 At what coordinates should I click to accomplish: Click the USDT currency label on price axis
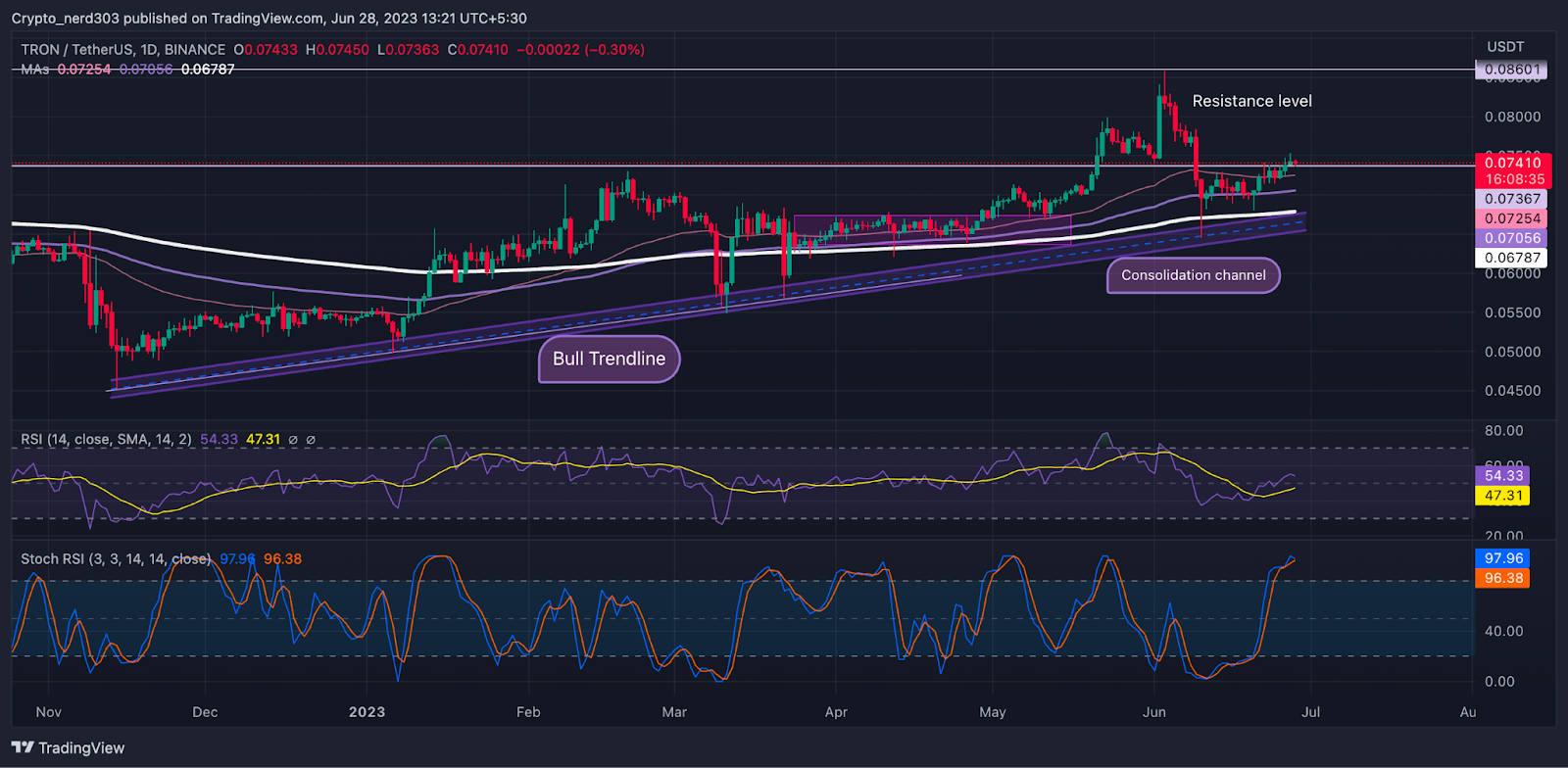click(1505, 47)
